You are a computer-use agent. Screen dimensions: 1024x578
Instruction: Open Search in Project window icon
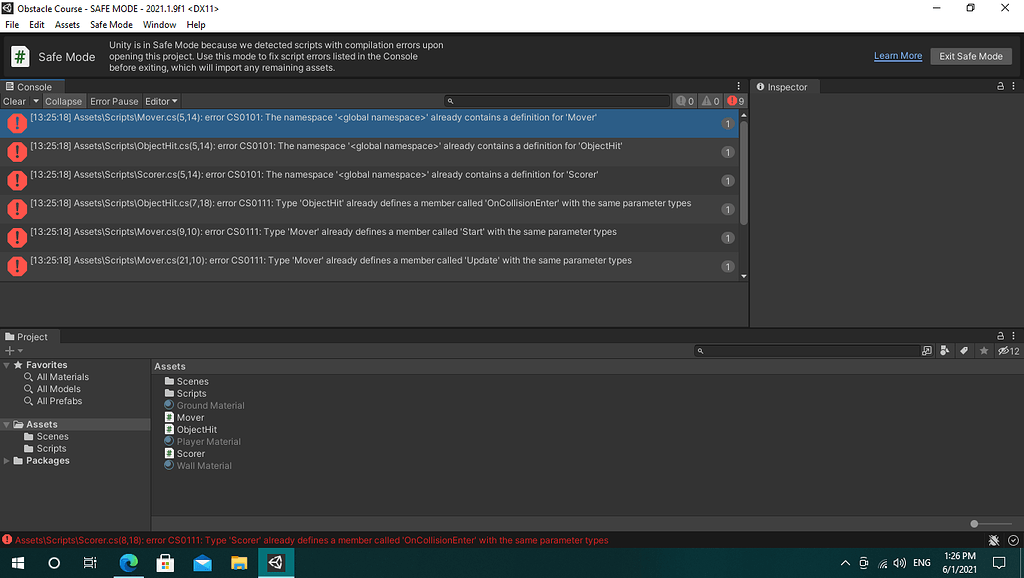click(927, 351)
